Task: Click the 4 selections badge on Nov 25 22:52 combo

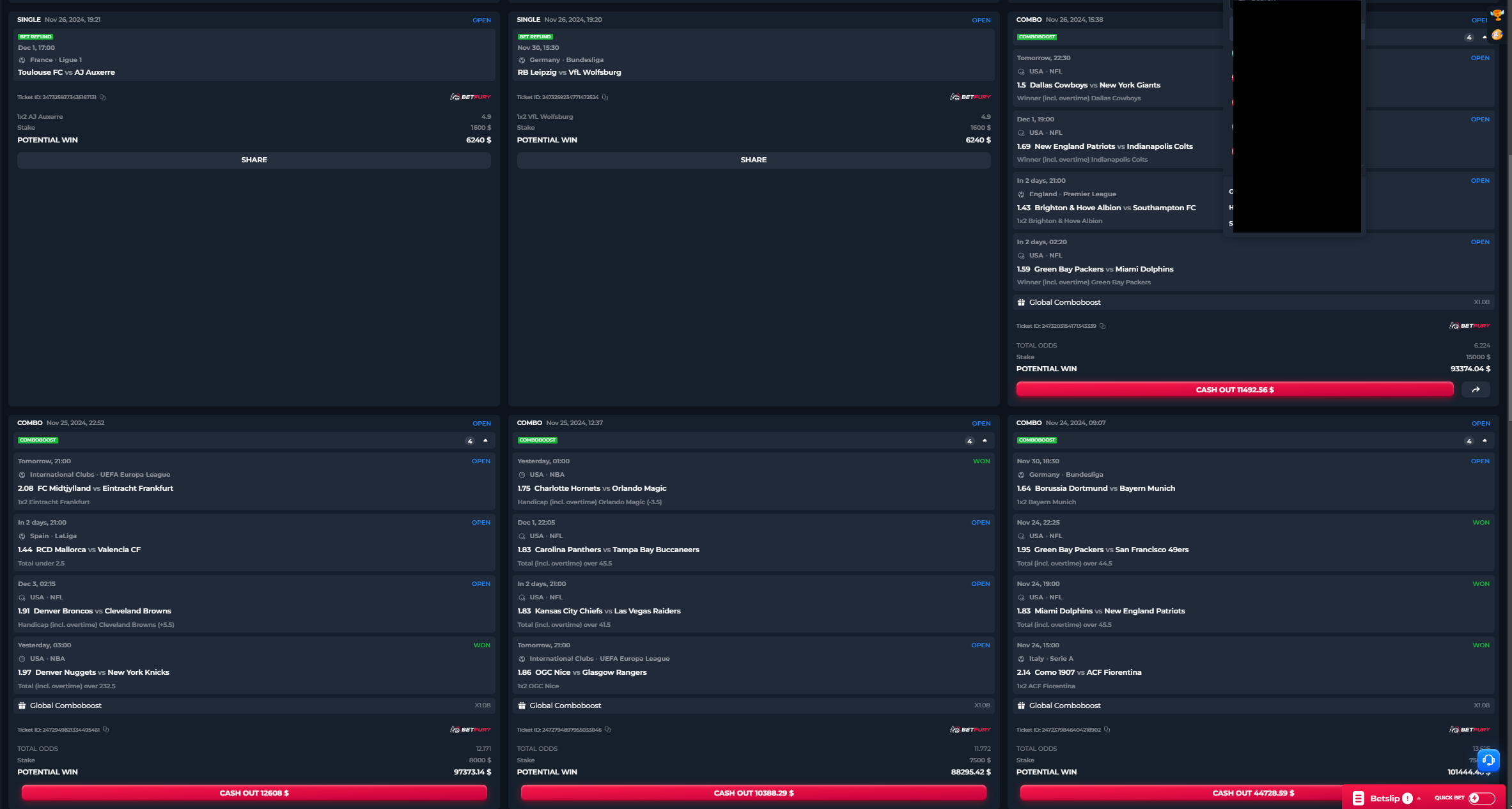Action: [x=470, y=441]
